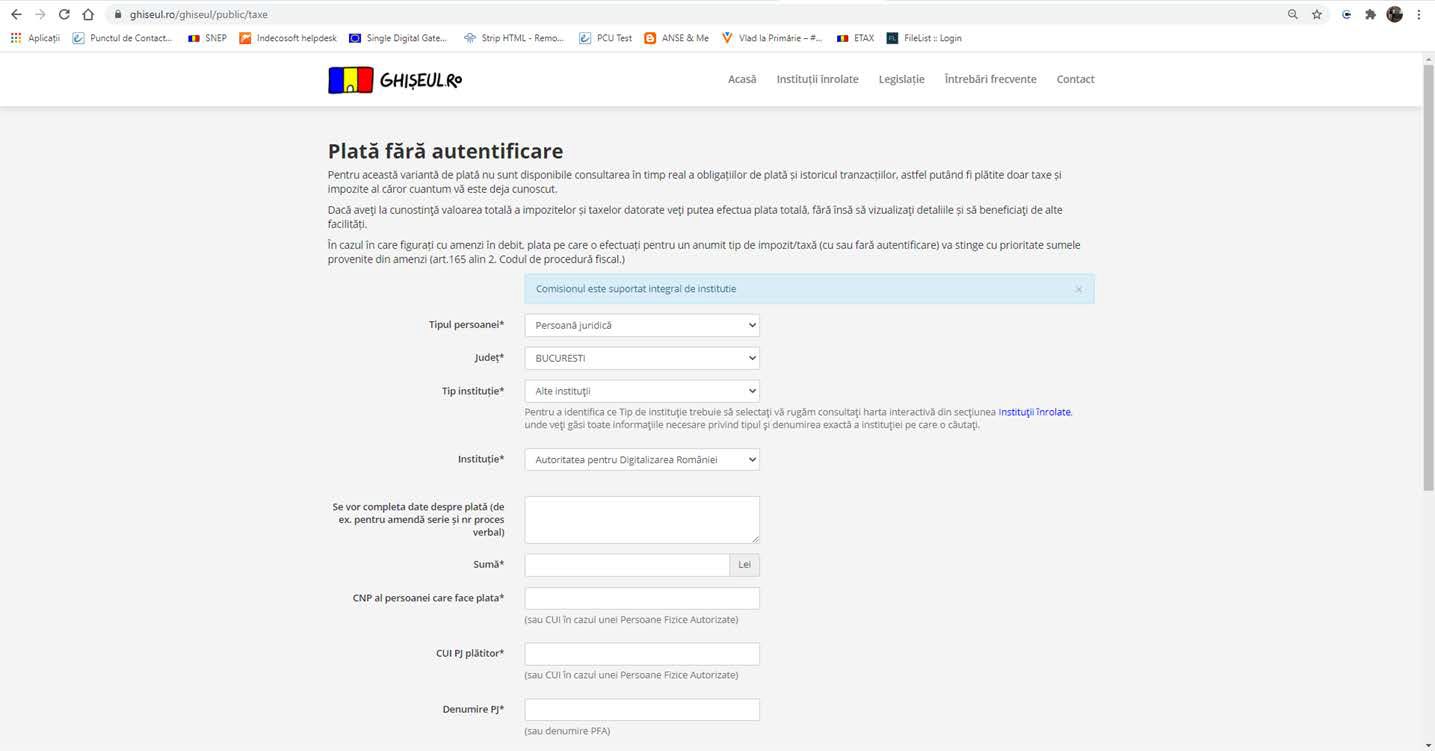Go to the browser home page icon
Viewport: 1435px width, 751px height.
pos(88,14)
